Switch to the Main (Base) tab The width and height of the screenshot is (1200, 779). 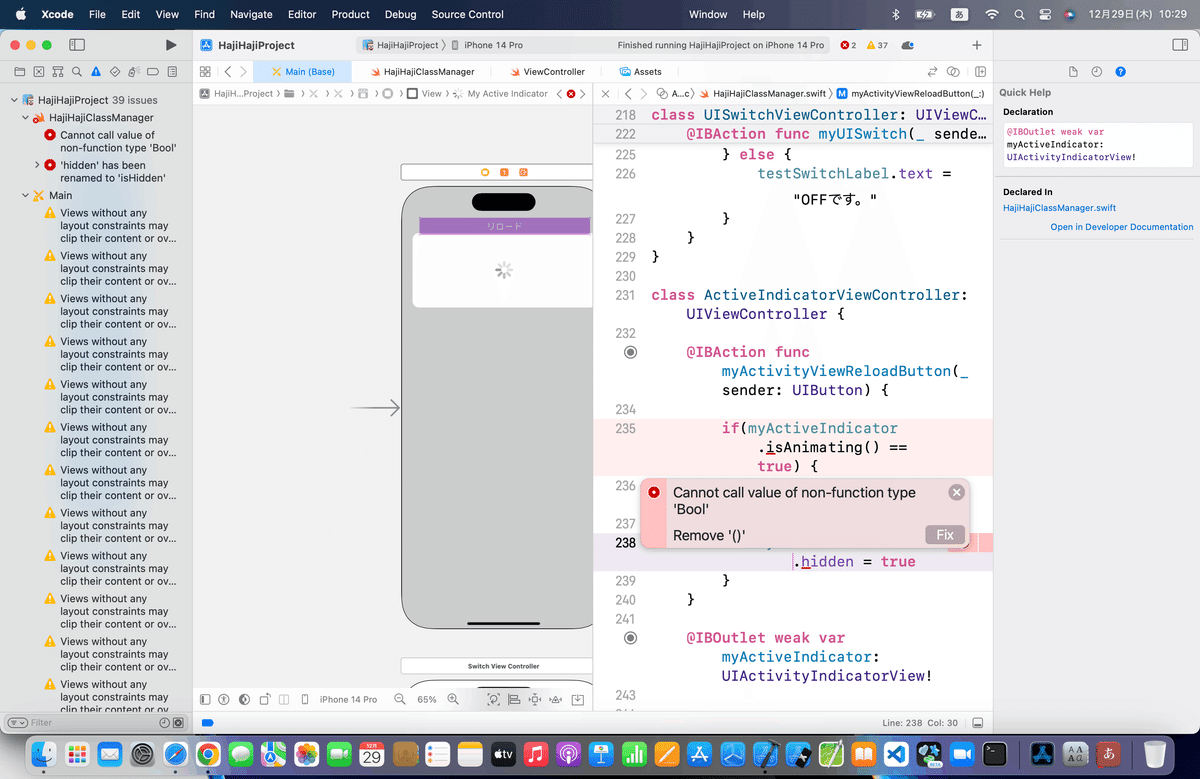click(x=303, y=72)
